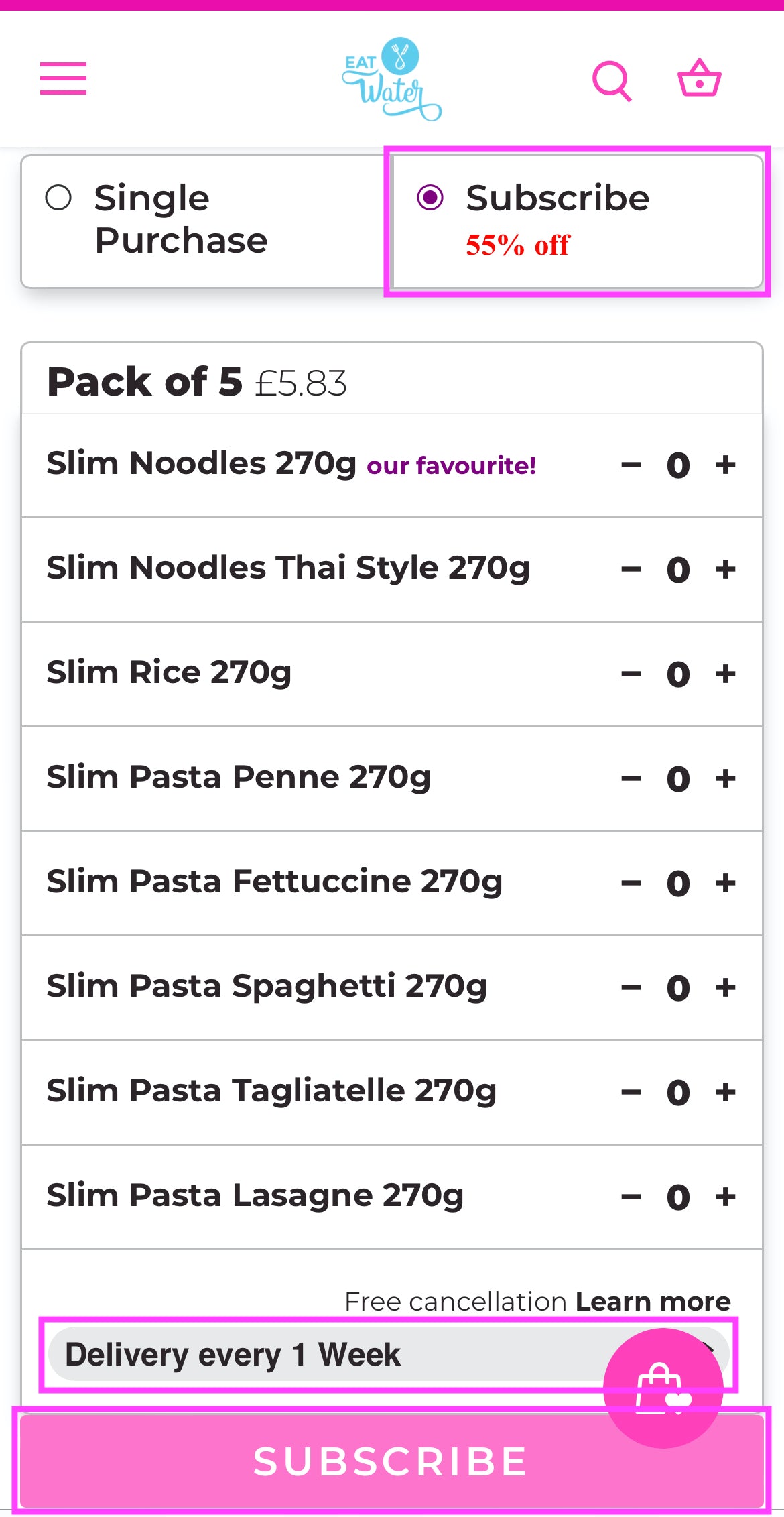This screenshot has height=1517, width=784.
Task: Increase Slim Noodles 270g quantity with plus
Action: point(725,465)
